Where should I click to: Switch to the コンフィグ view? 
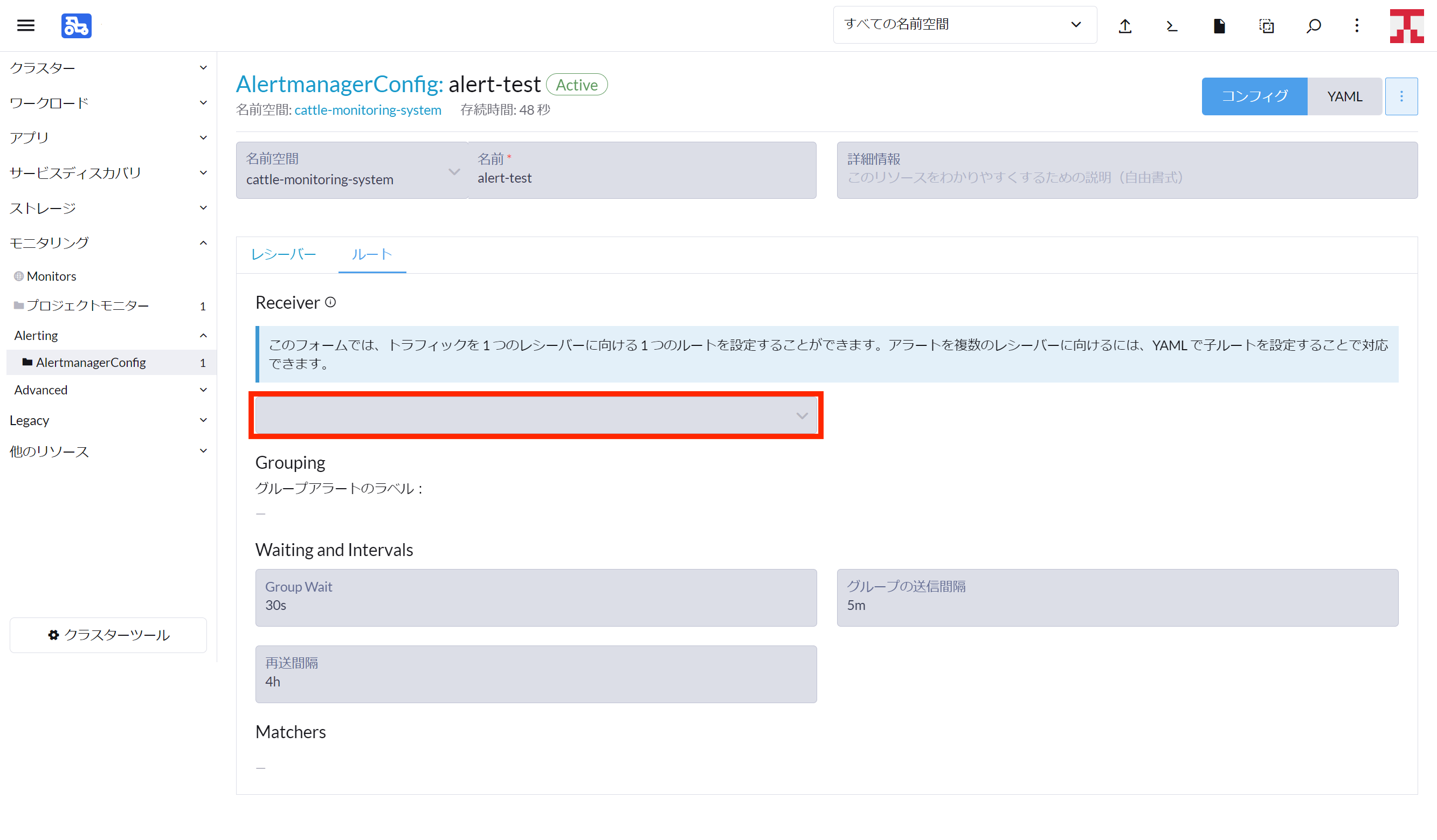[1254, 96]
